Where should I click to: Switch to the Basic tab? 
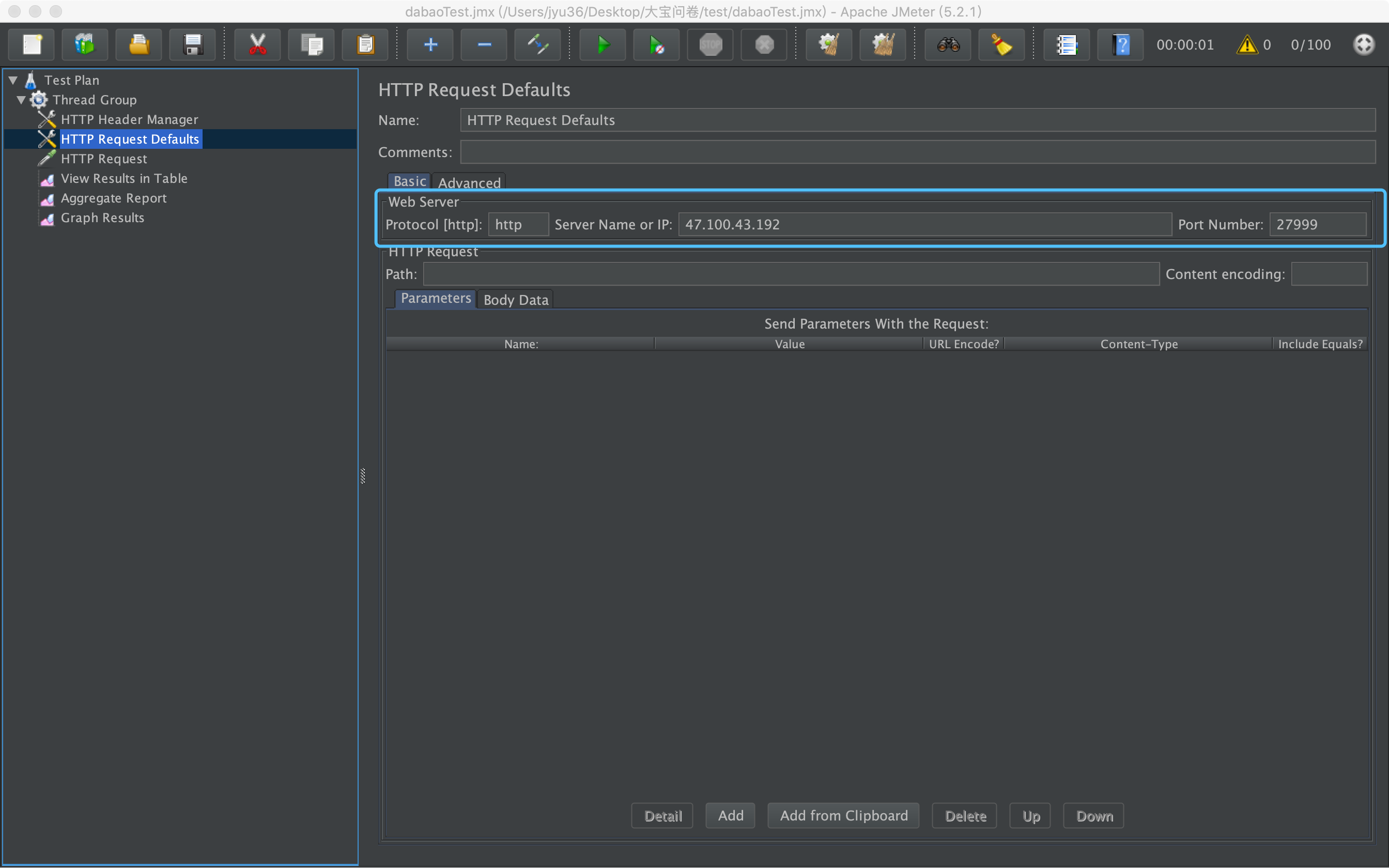[x=409, y=181]
